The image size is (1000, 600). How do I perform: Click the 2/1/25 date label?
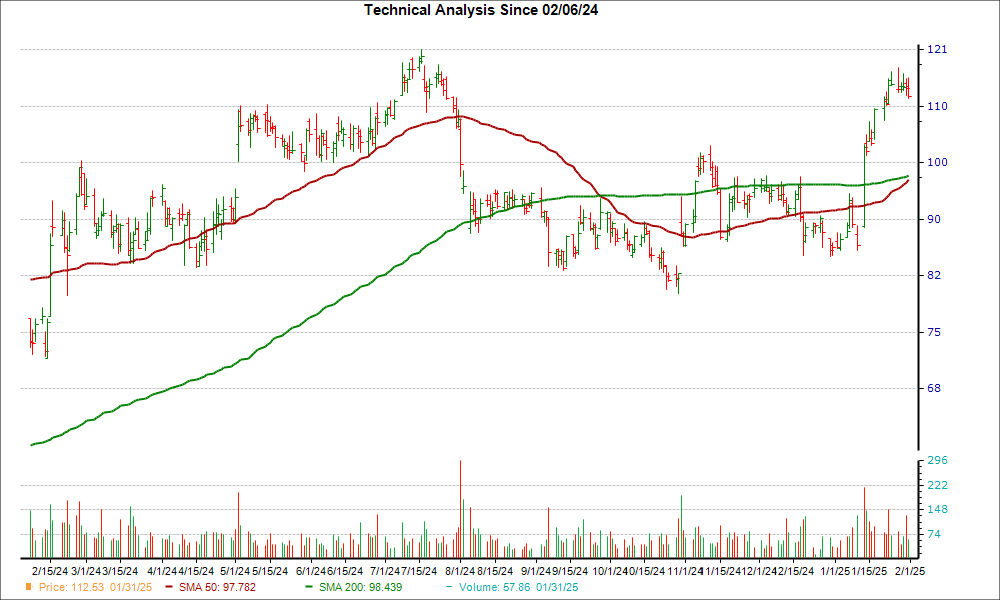click(x=909, y=571)
